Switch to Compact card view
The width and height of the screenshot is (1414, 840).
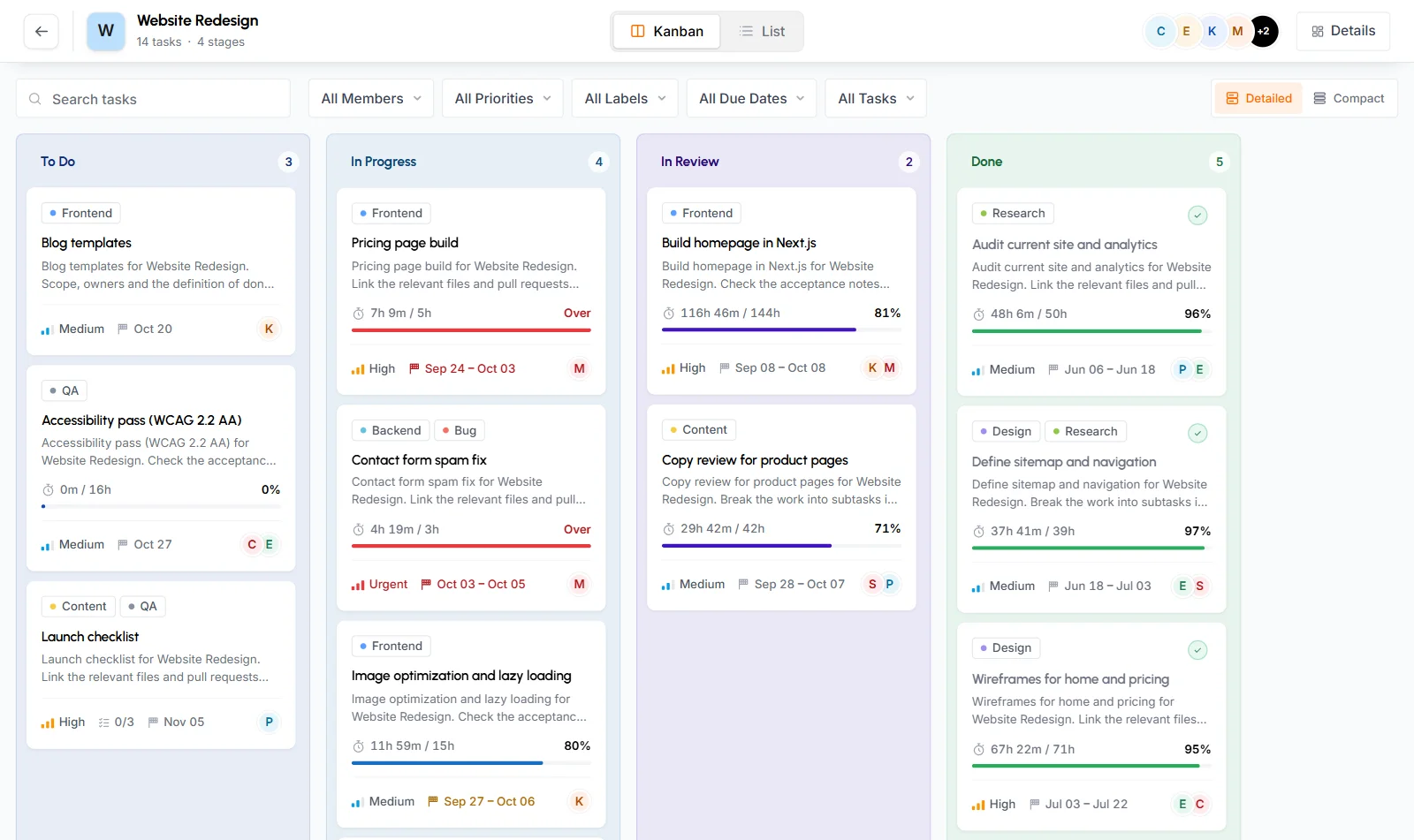[x=1349, y=99]
